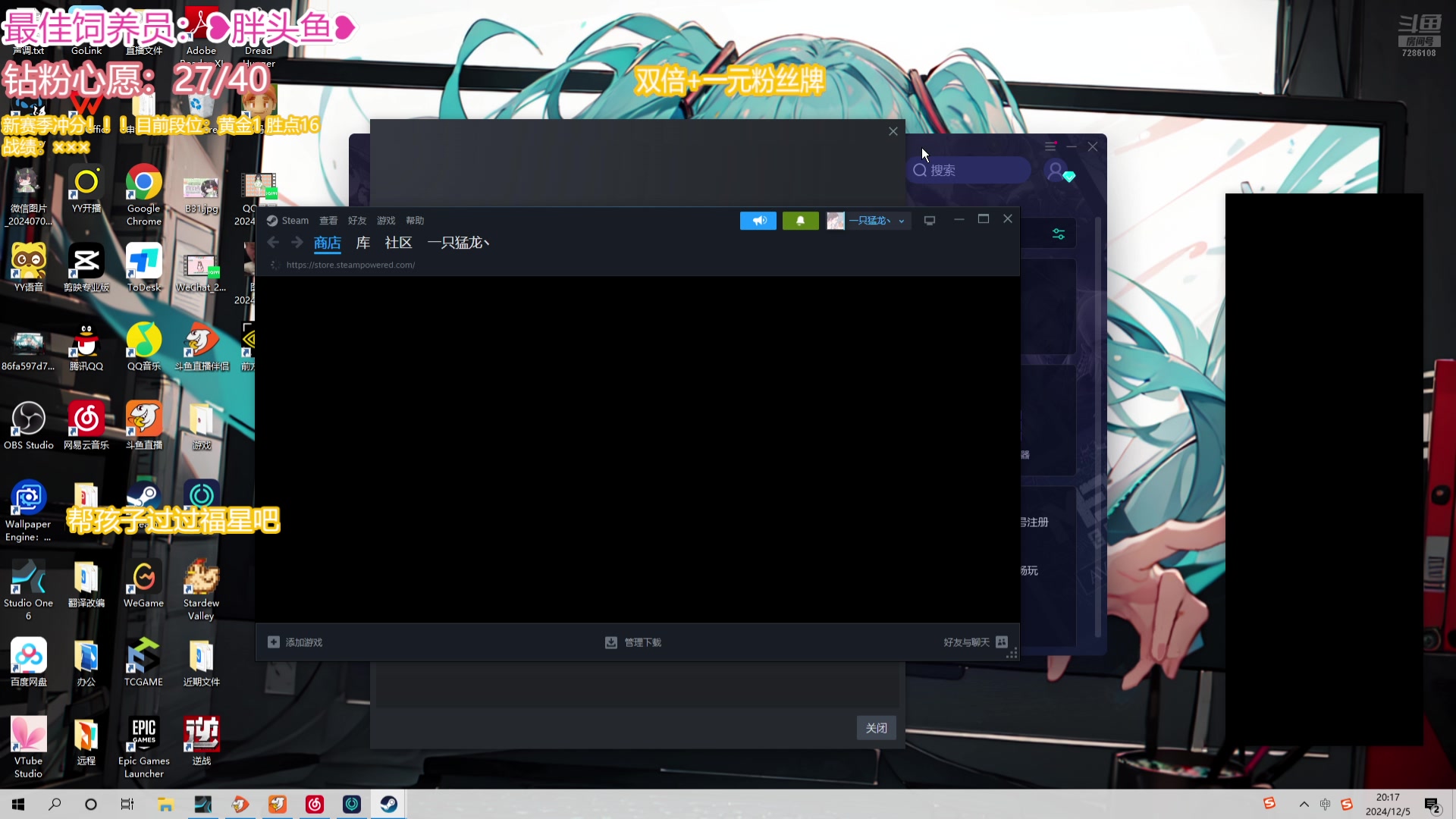The image size is (1456, 819).
Task: Open 逆战 desktop icon
Action: click(201, 742)
